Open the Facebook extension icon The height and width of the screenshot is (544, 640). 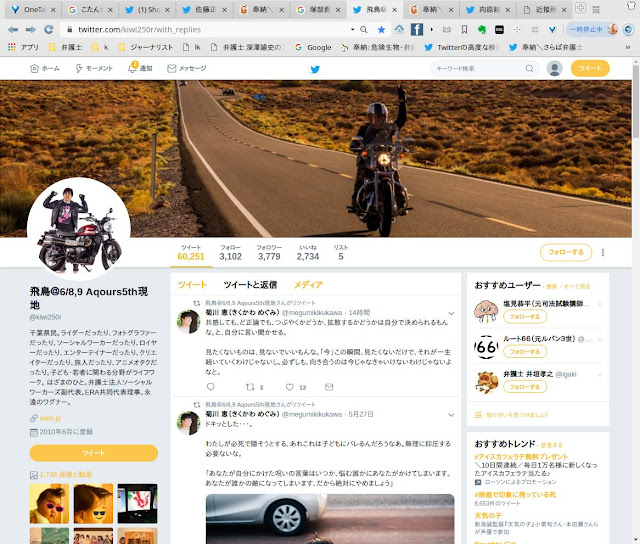coord(416,29)
